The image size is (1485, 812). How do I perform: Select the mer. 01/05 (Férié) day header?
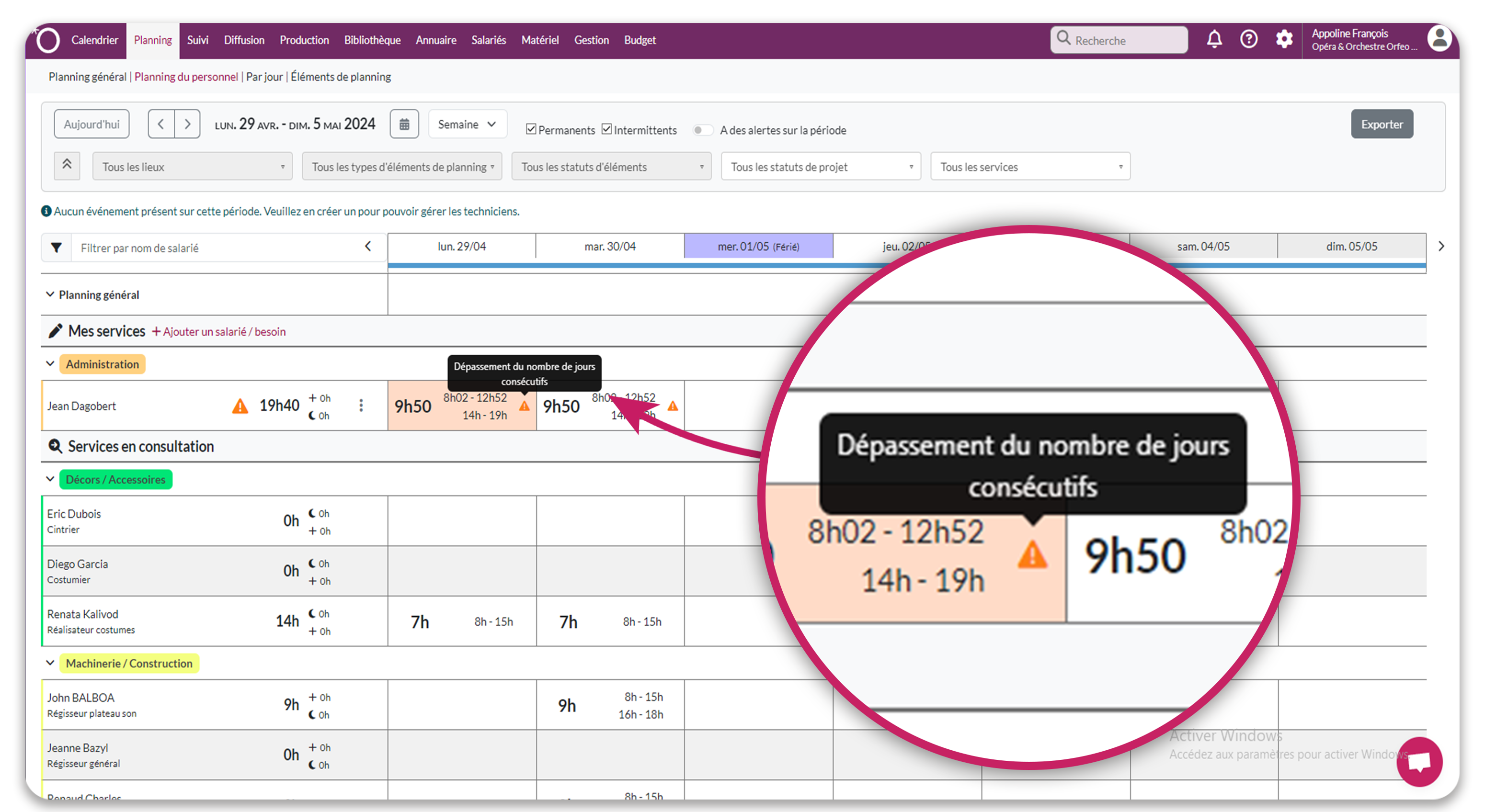coord(758,247)
